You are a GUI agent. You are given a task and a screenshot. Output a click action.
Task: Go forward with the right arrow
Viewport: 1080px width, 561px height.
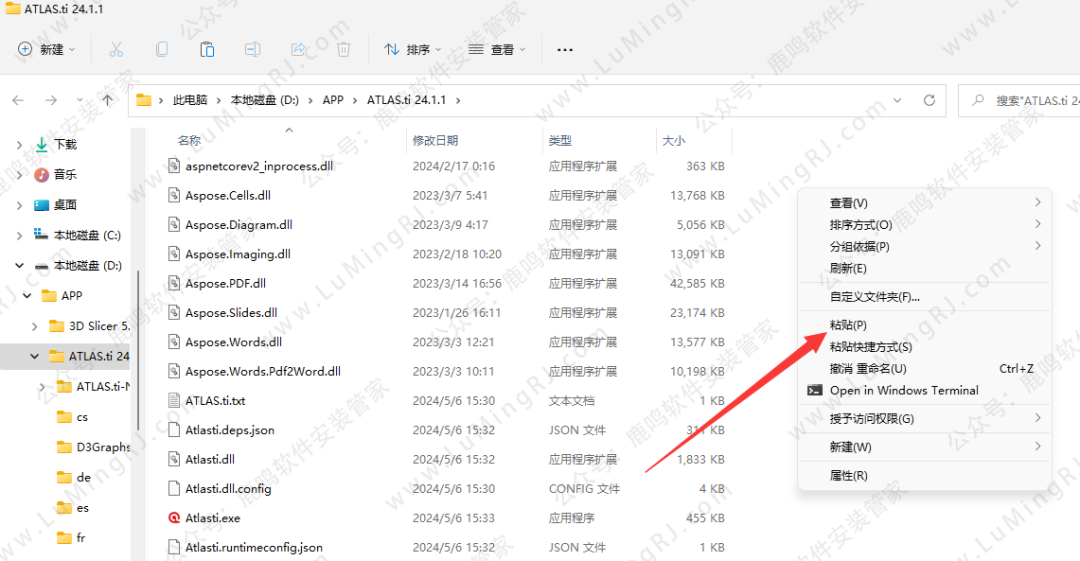(51, 101)
